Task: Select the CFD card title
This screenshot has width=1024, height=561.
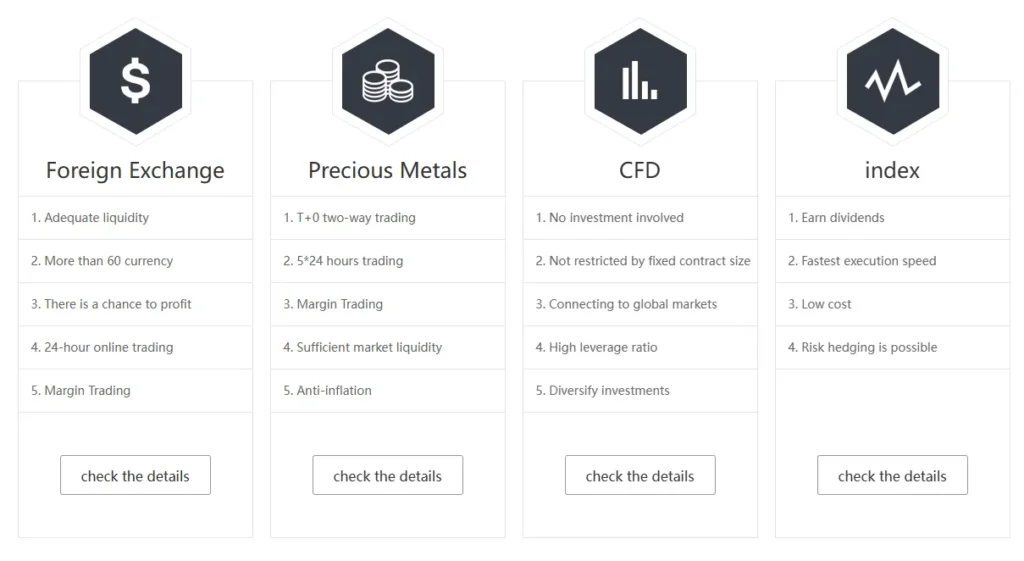Action: tap(640, 171)
